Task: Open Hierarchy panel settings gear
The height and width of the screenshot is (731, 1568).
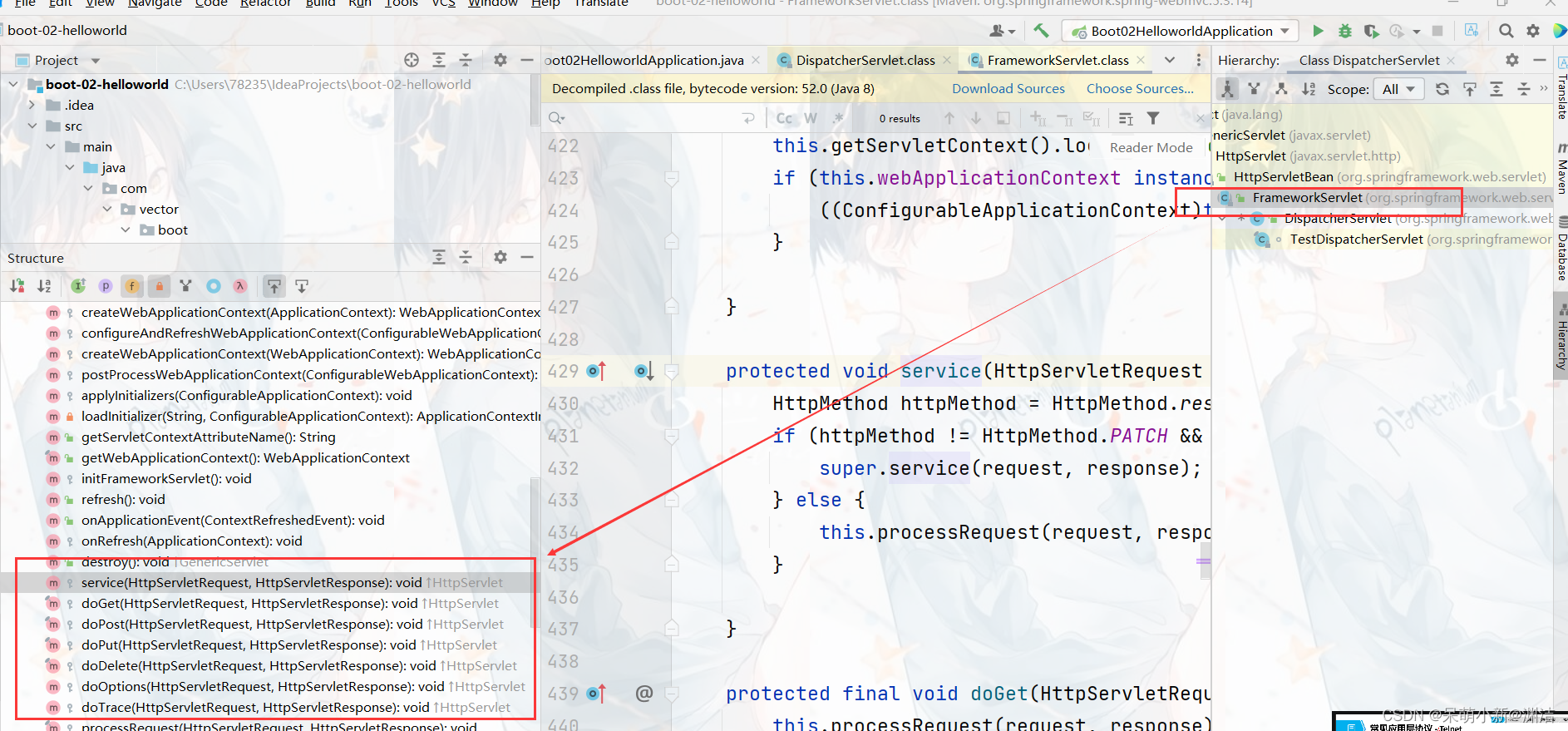Action: coord(1512,60)
